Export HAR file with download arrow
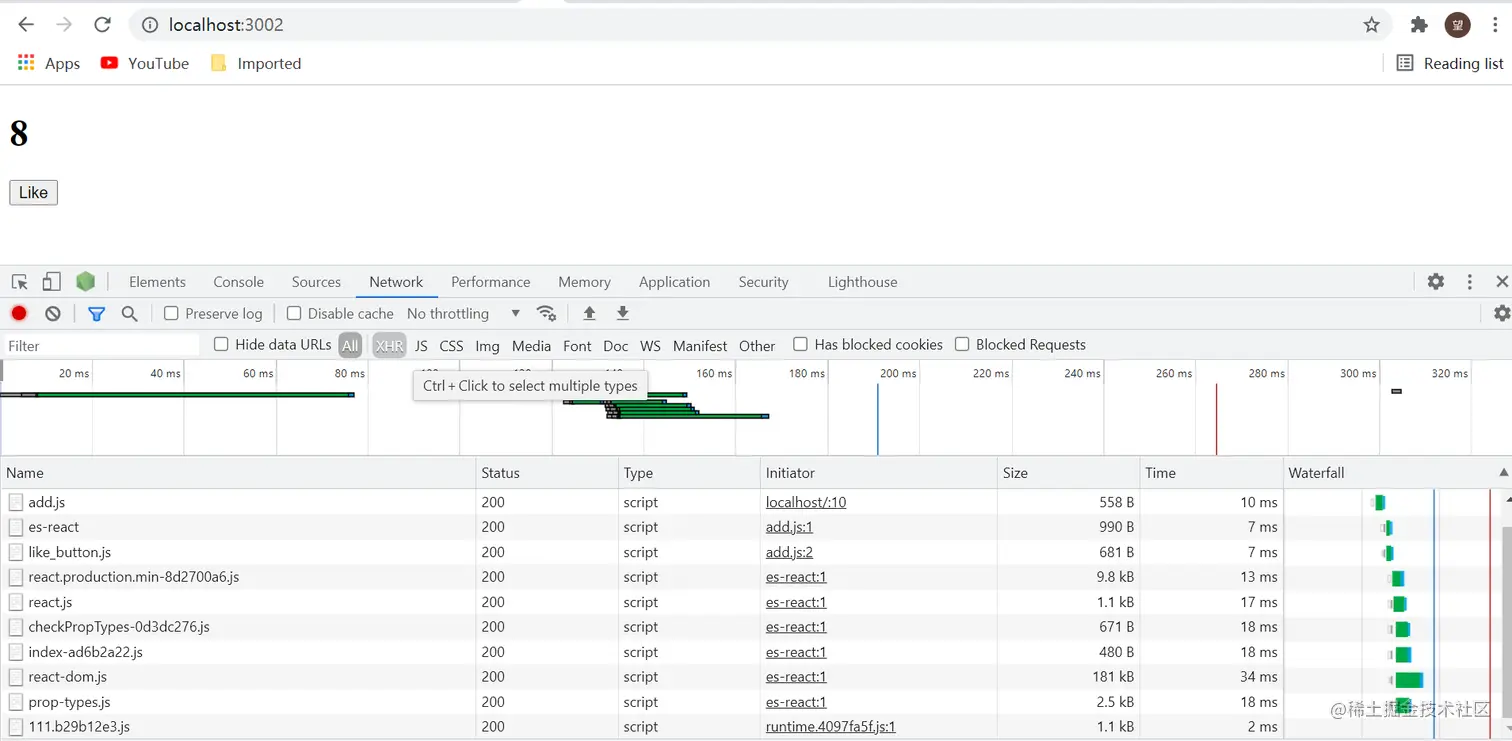This screenshot has width=1512, height=741. 622,313
